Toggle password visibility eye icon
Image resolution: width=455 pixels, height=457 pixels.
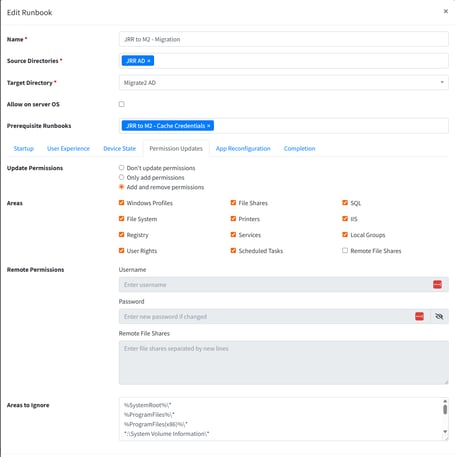click(439, 316)
